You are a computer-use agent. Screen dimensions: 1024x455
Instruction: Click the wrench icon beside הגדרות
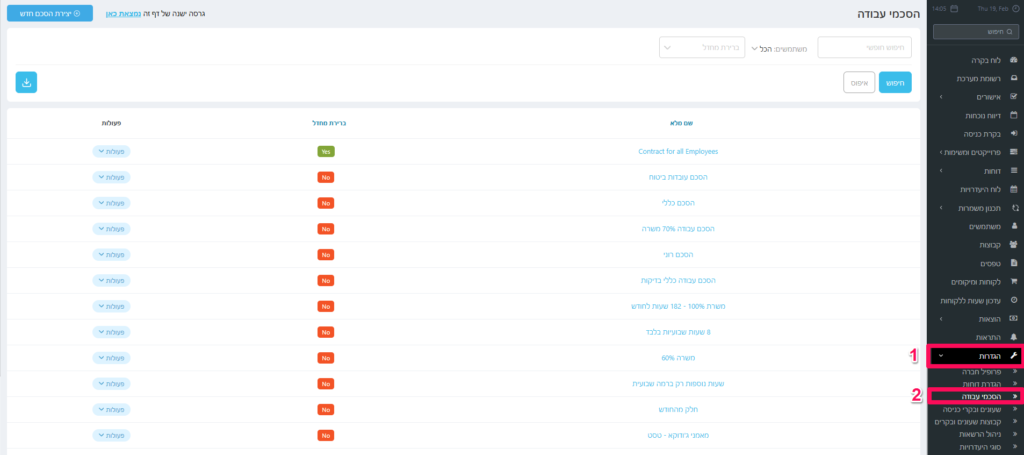tap(1014, 355)
